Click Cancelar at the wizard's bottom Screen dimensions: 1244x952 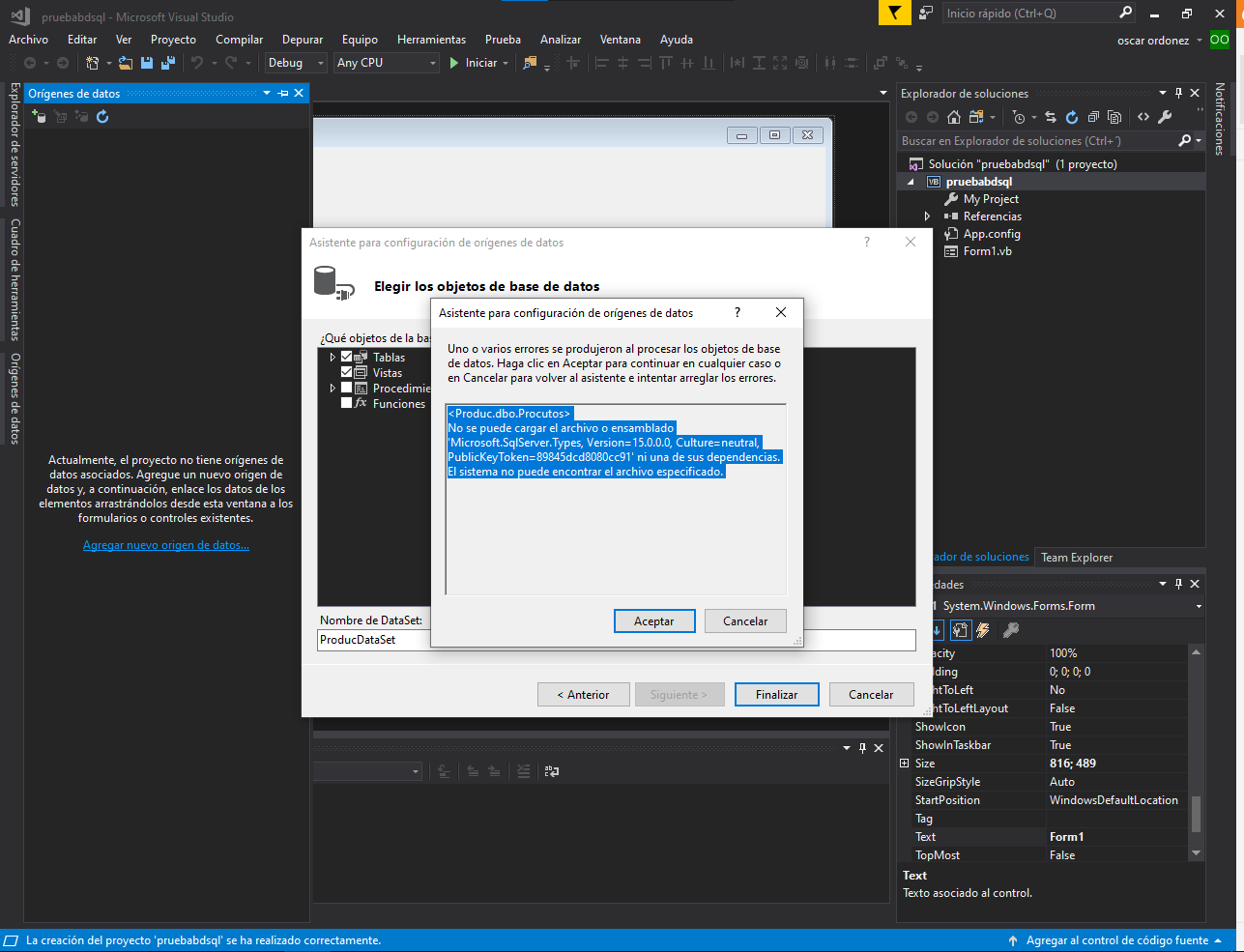[871, 695]
